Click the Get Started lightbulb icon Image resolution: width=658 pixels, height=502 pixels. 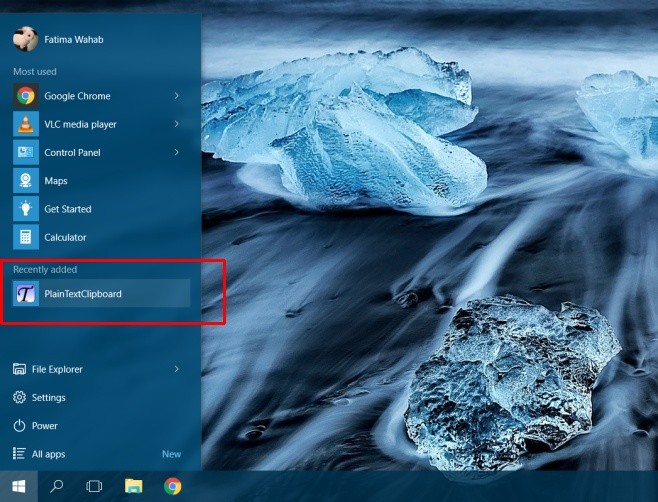pyautogui.click(x=25, y=209)
